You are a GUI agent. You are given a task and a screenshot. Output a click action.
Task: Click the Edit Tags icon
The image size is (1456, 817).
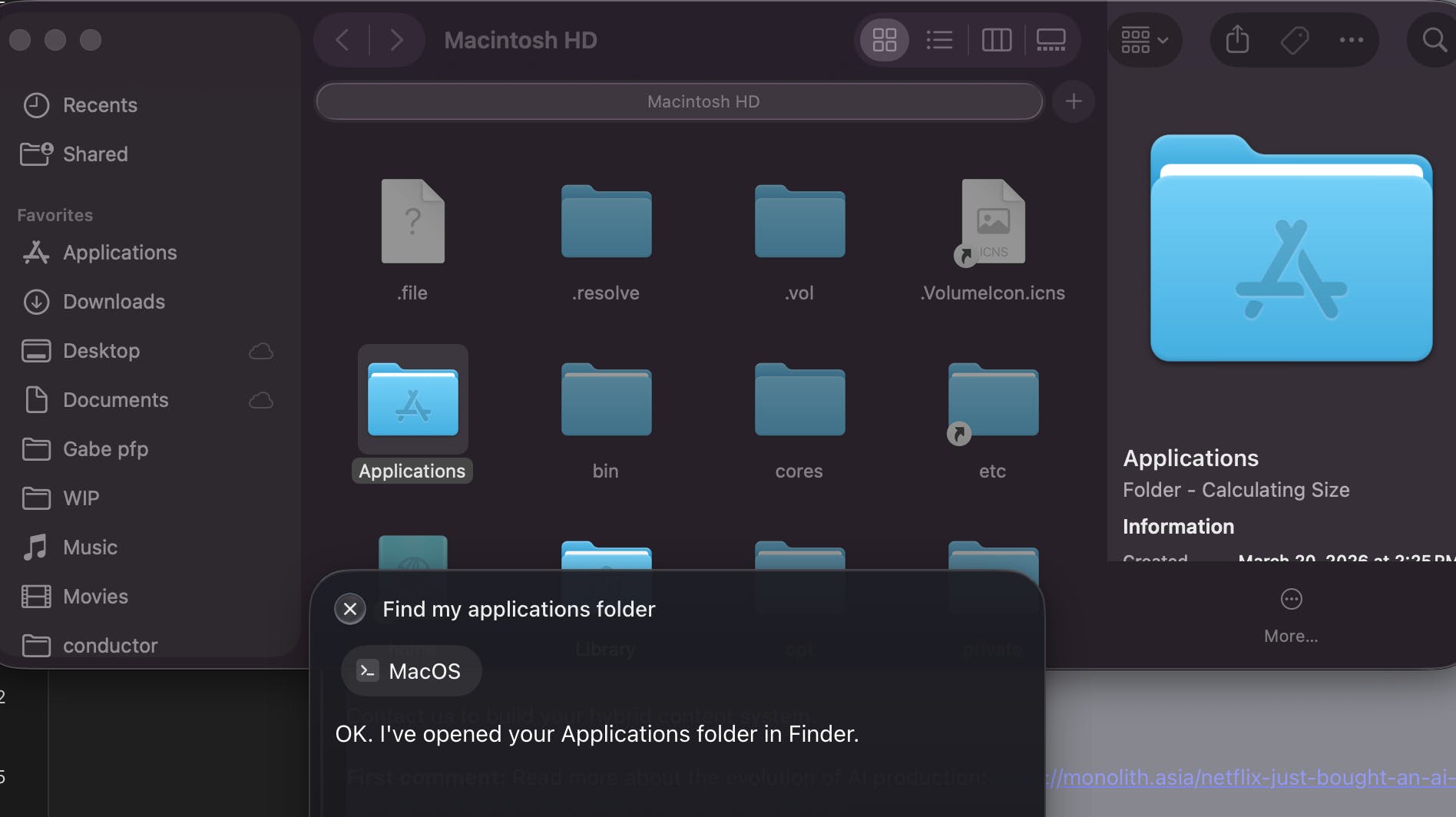click(x=1295, y=40)
